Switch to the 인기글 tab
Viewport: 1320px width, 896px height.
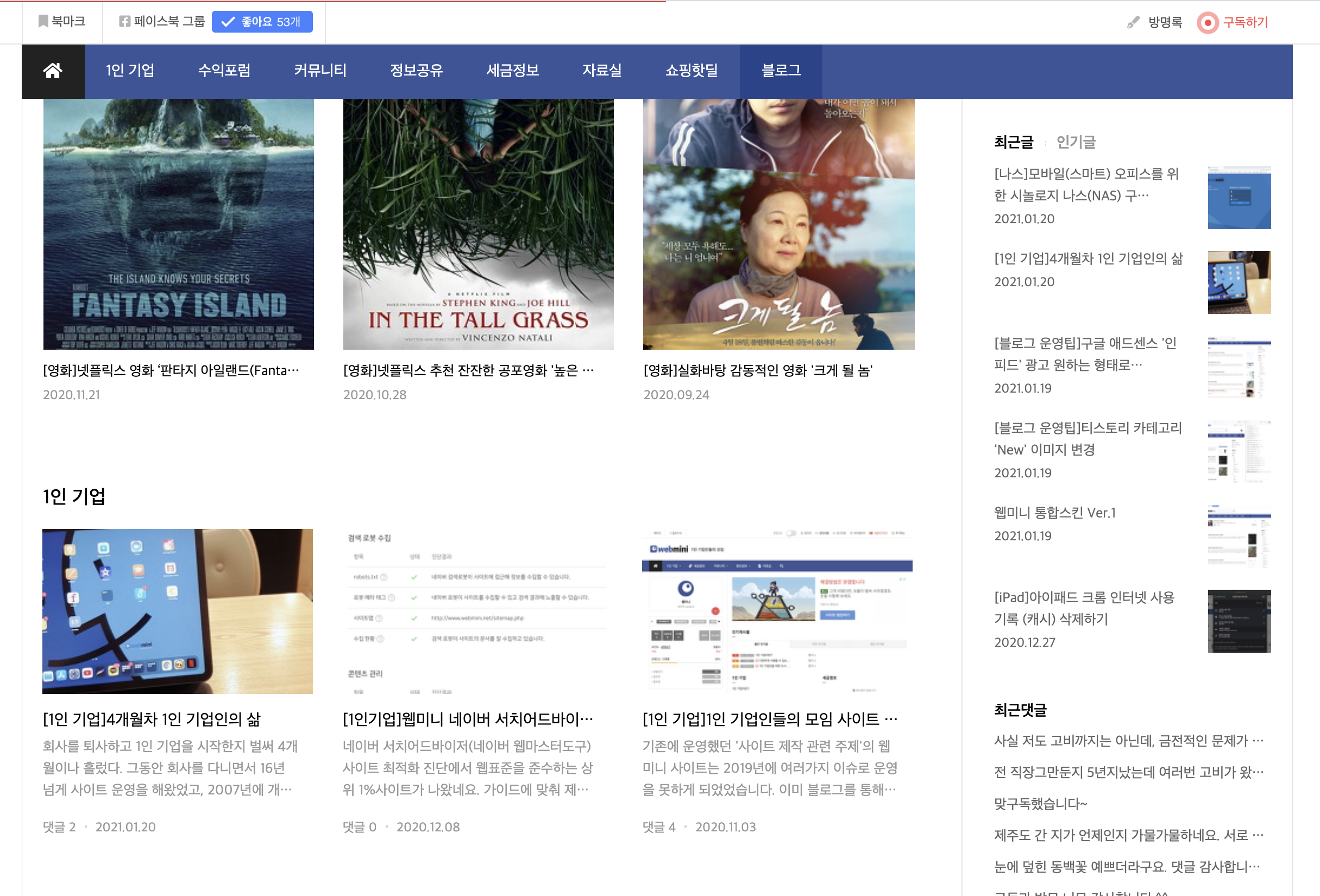[1075, 142]
